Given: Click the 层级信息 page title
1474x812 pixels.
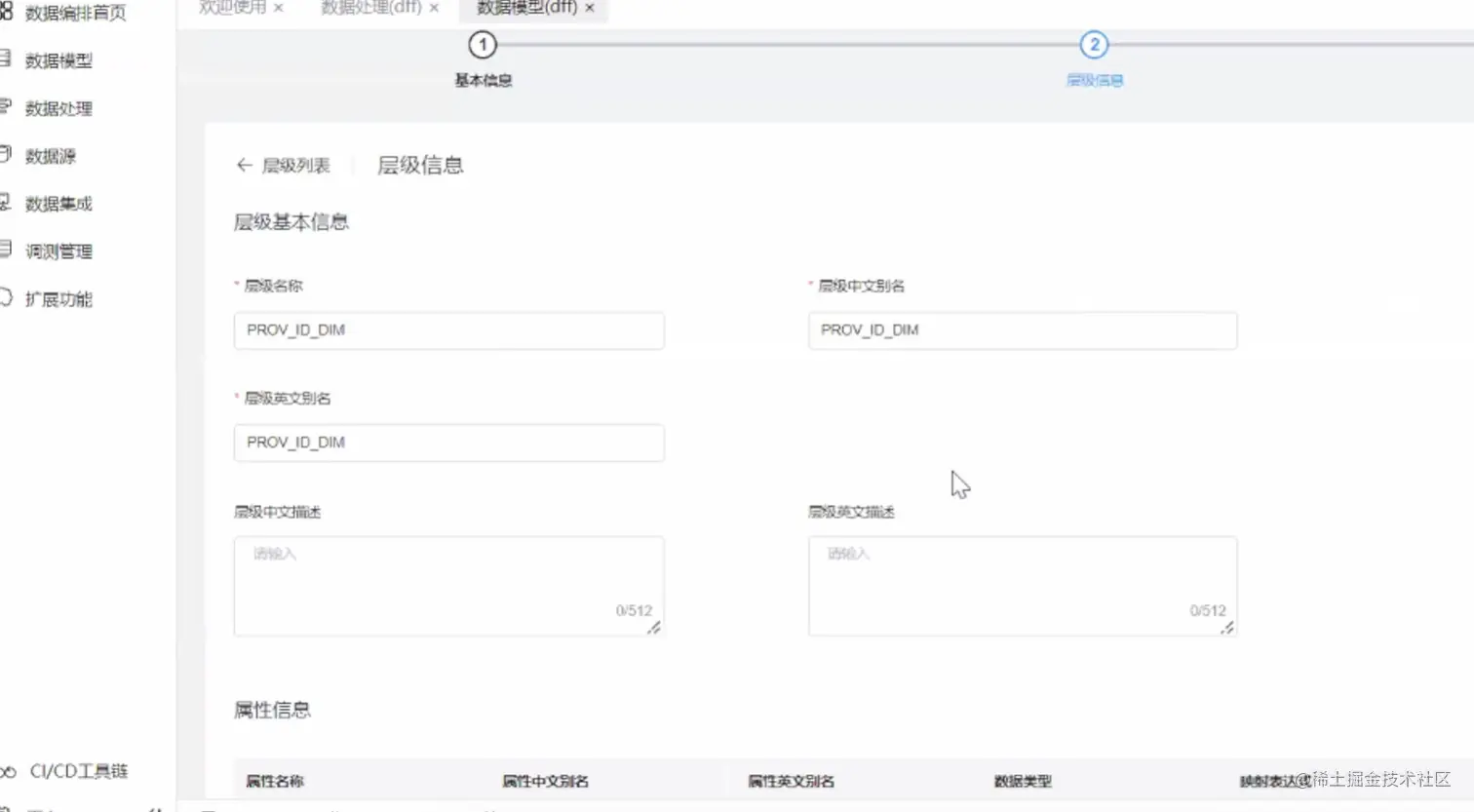Looking at the screenshot, I should 420,166.
